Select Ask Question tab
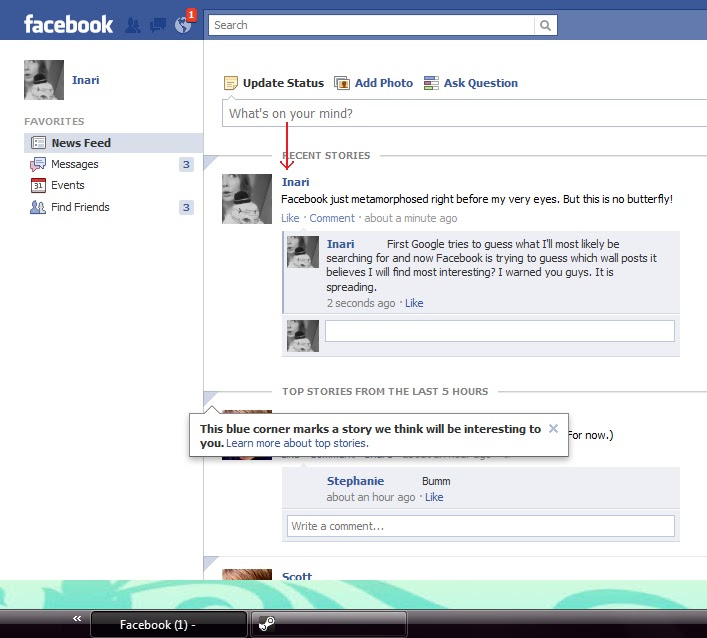 [x=471, y=83]
